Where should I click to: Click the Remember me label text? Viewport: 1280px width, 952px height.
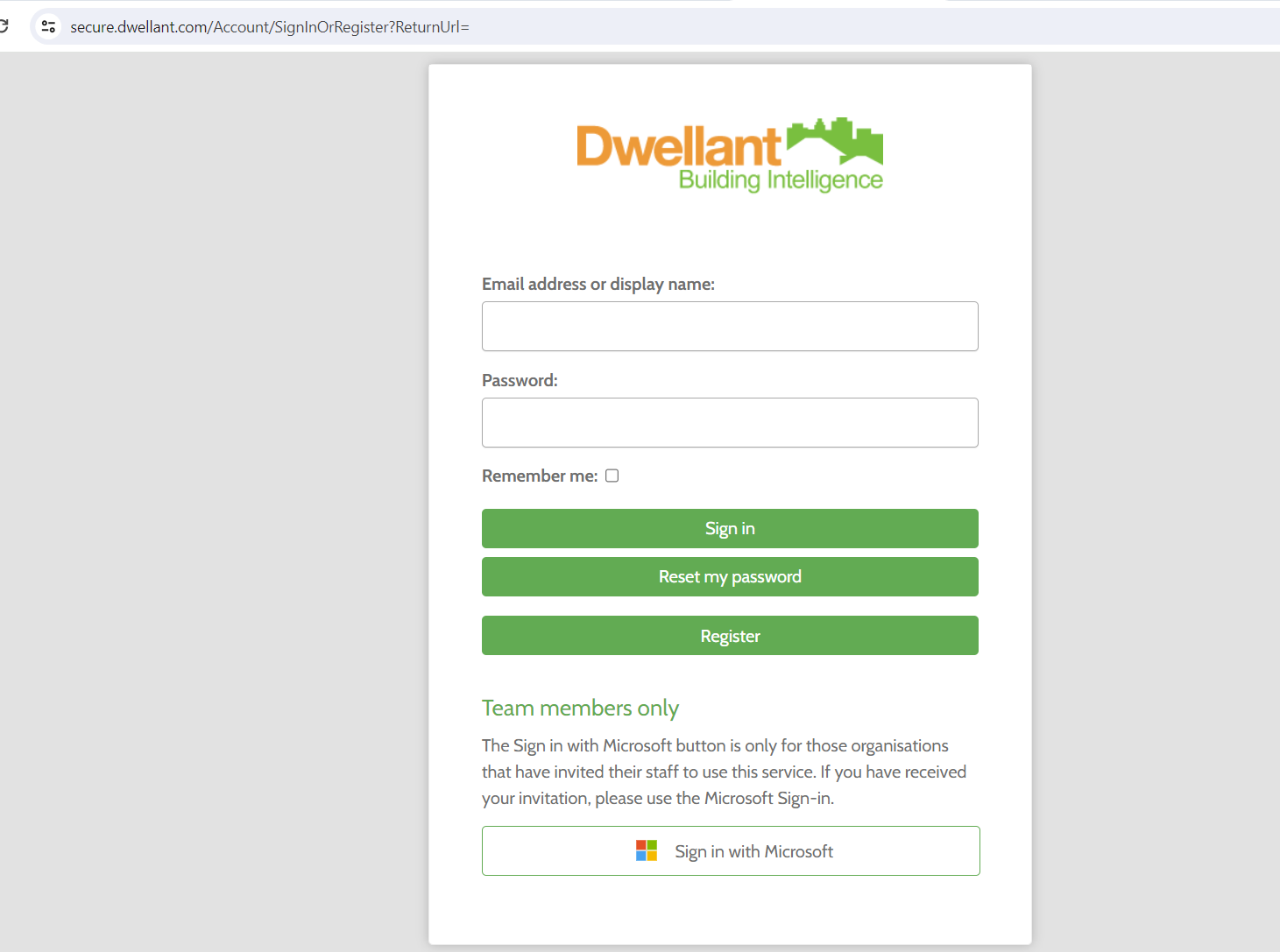[x=538, y=476]
